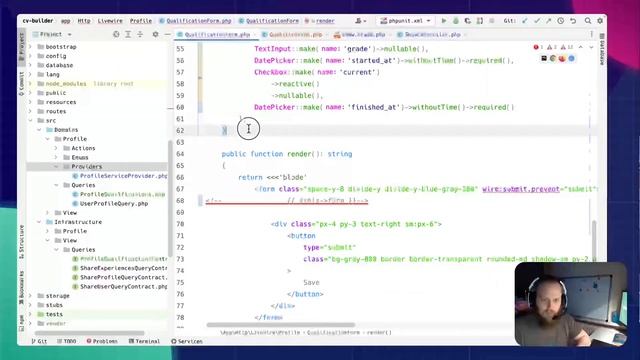Expand the database folder
The height and width of the screenshot is (360, 640).
point(30,65)
